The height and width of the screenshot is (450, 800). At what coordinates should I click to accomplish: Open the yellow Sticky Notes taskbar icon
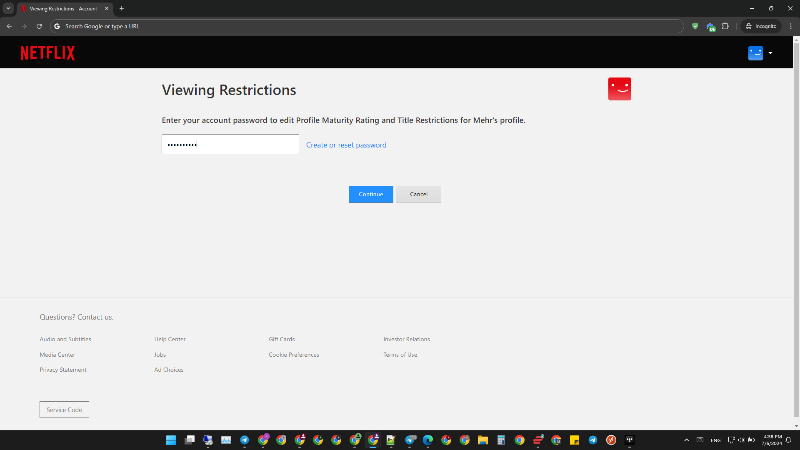coord(574,440)
